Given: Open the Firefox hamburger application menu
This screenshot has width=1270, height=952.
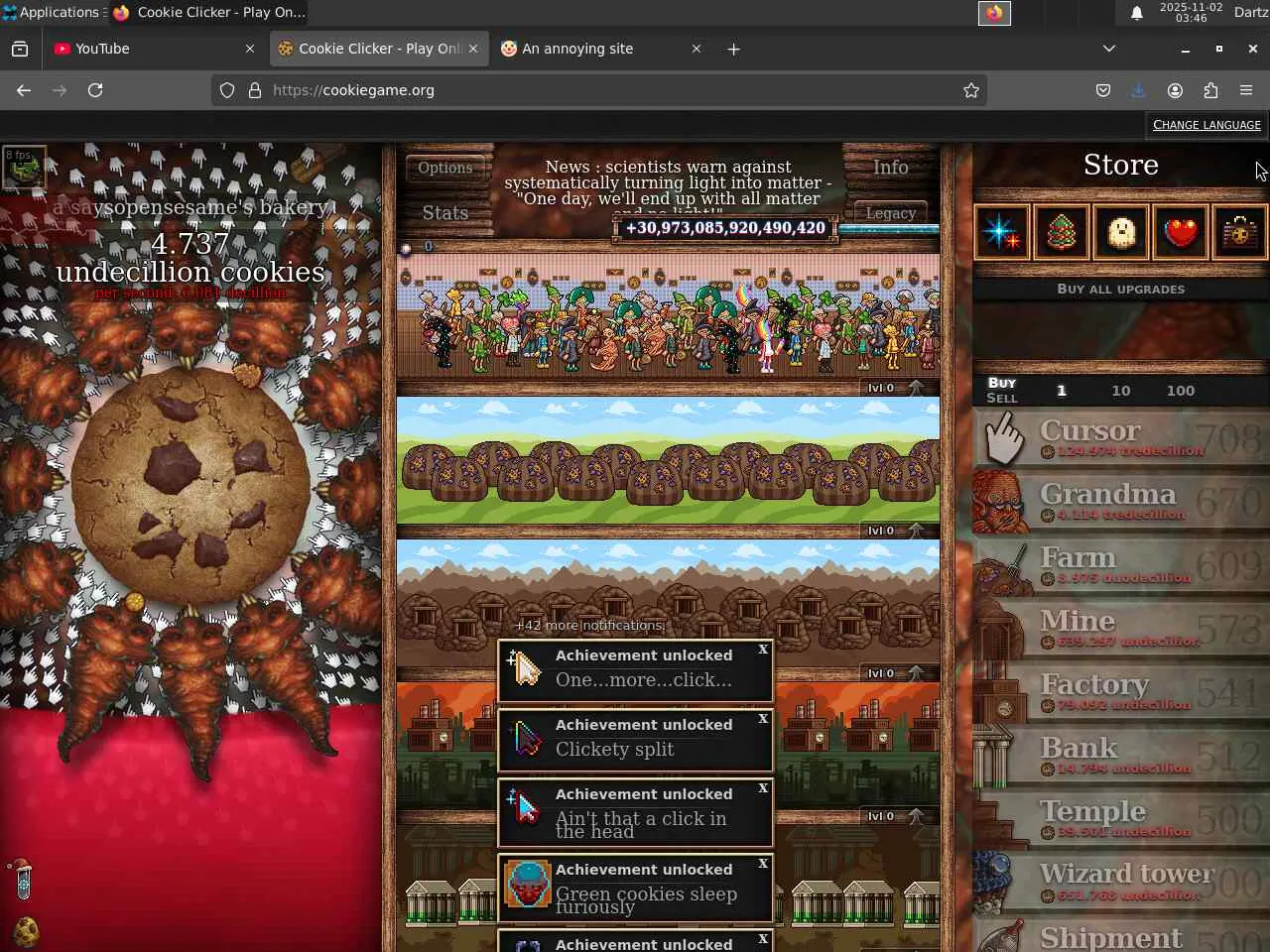Looking at the screenshot, I should [x=1246, y=90].
